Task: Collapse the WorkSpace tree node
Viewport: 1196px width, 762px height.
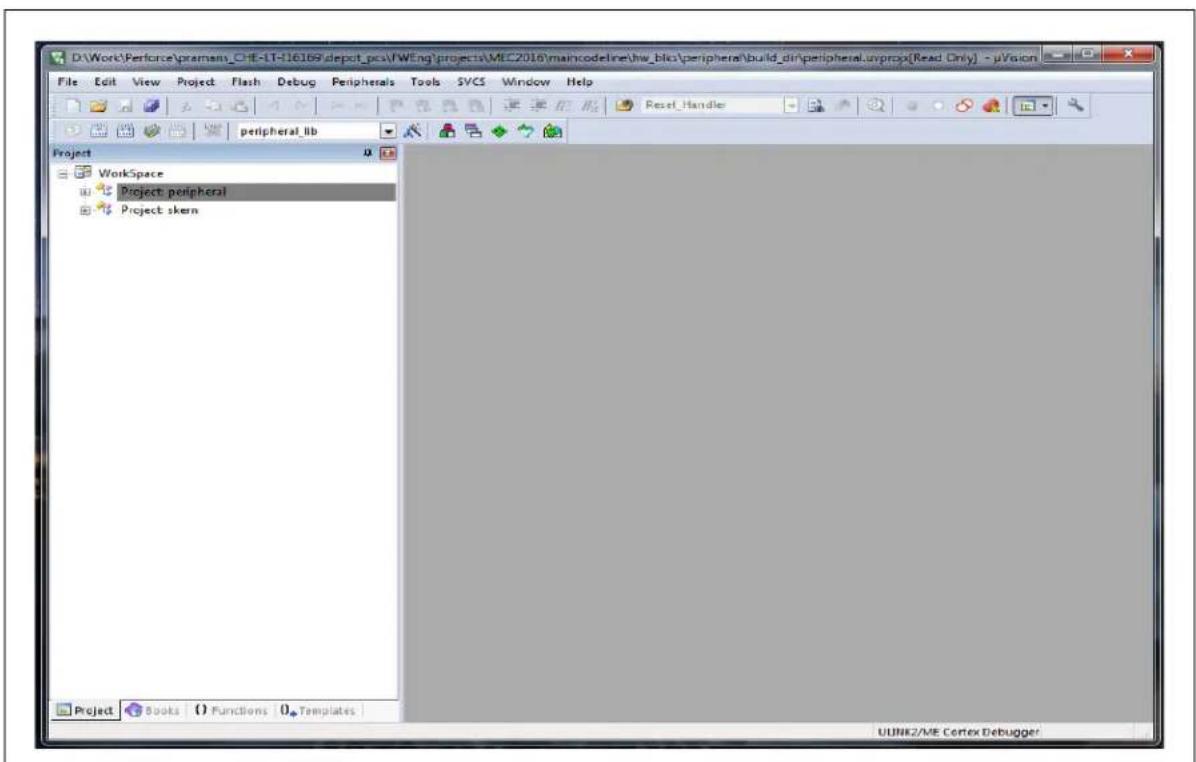Action: (x=64, y=173)
